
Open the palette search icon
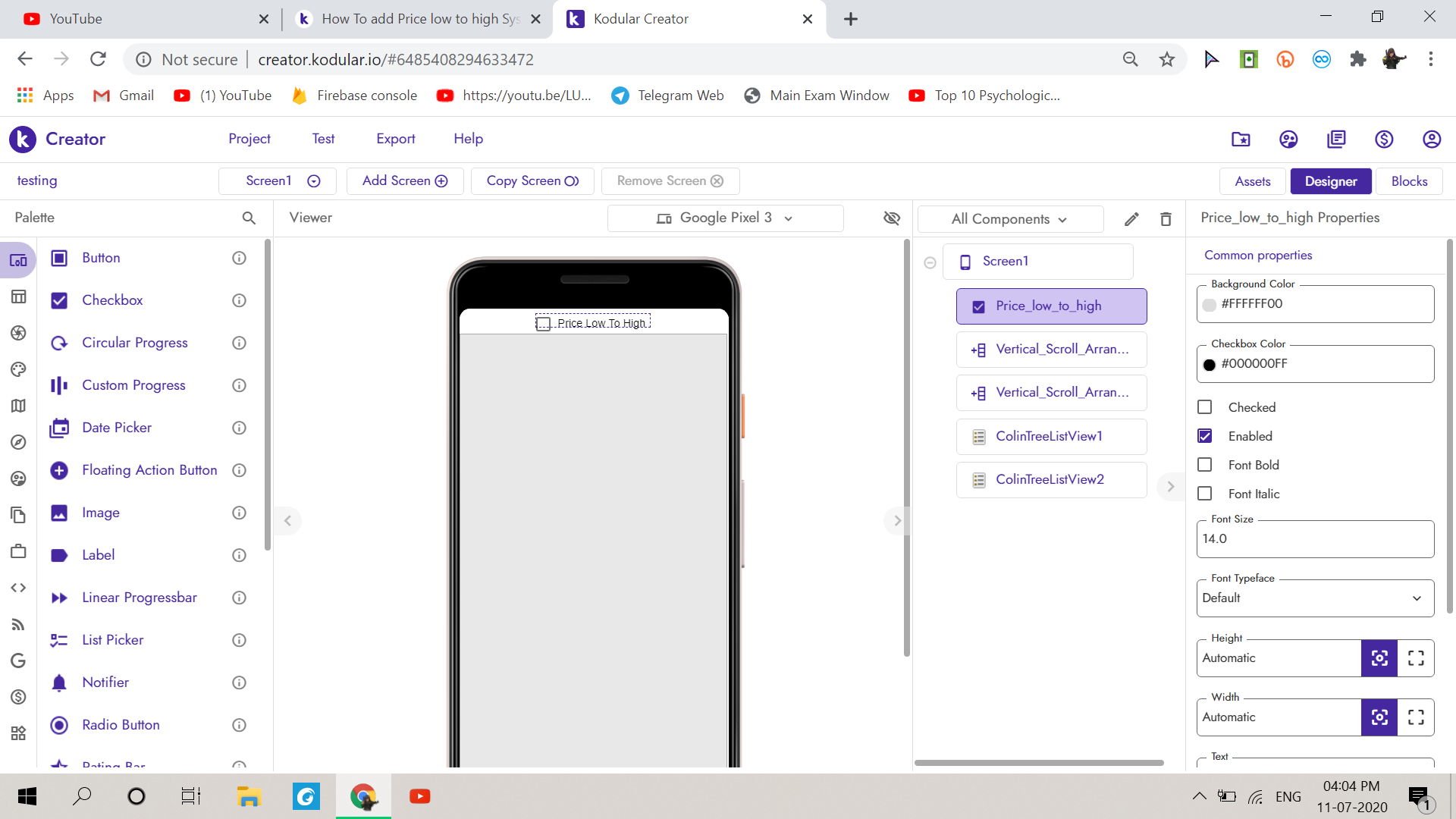tap(249, 218)
